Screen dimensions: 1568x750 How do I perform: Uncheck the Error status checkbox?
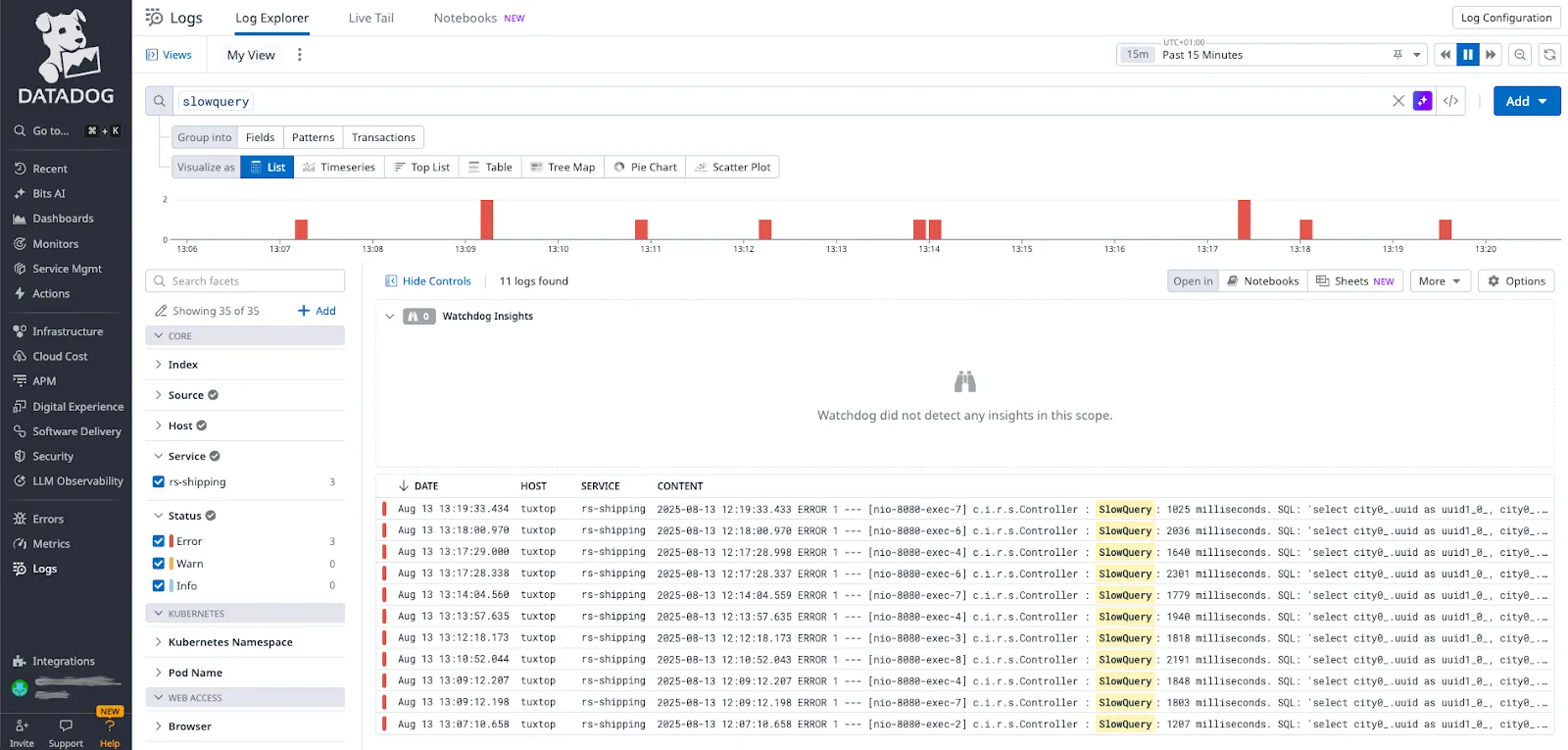pyautogui.click(x=159, y=541)
